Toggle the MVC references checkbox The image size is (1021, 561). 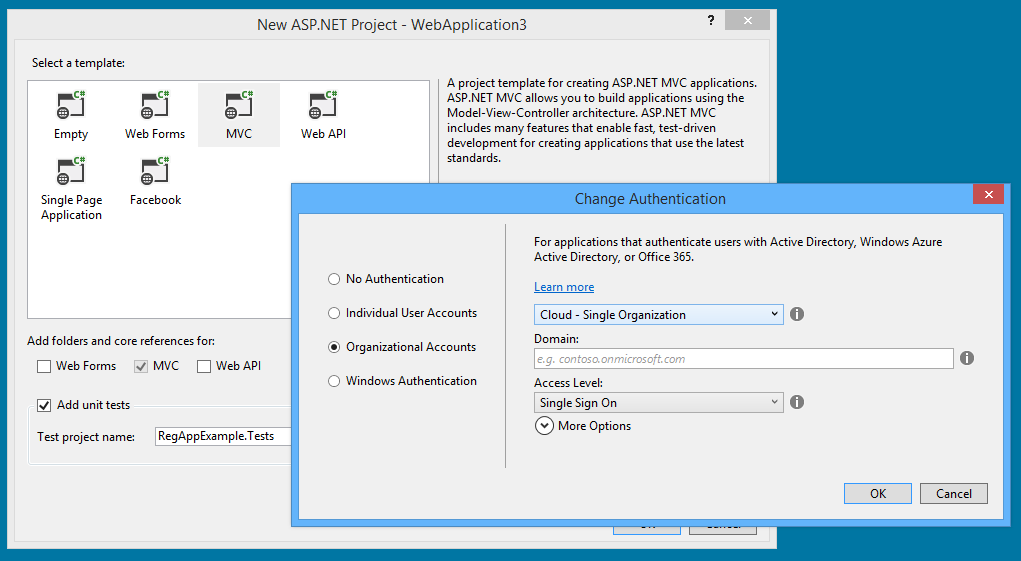tap(141, 366)
